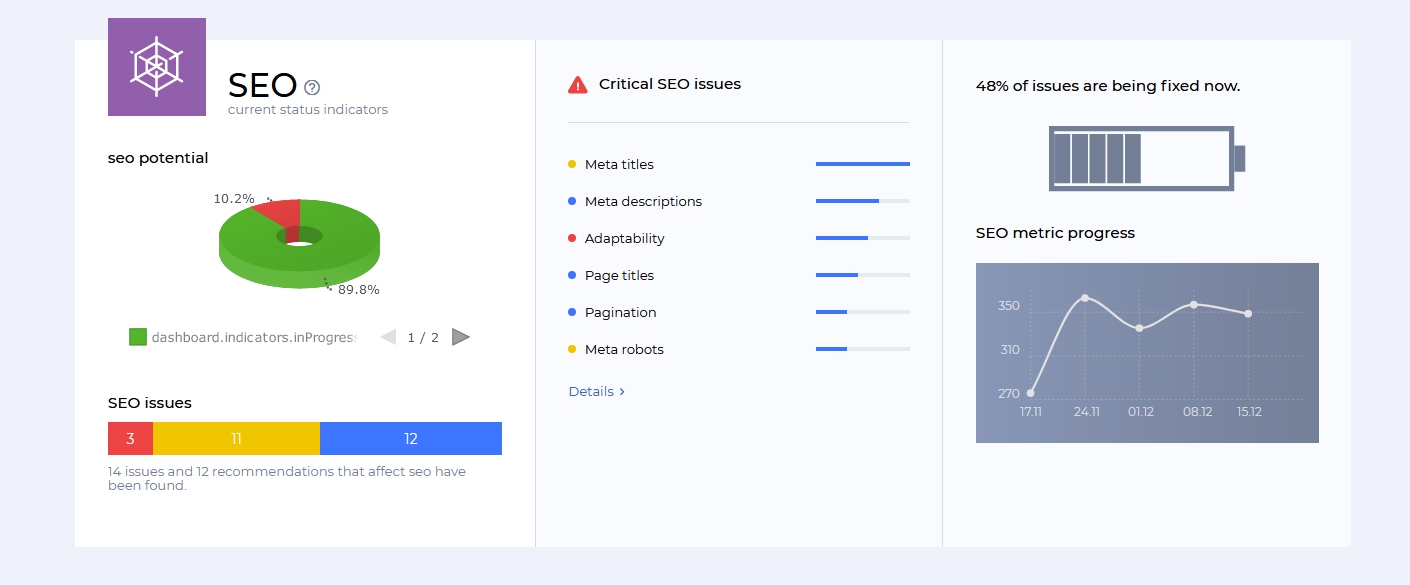
Task: Open the SEO help question mark icon
Action: [312, 87]
